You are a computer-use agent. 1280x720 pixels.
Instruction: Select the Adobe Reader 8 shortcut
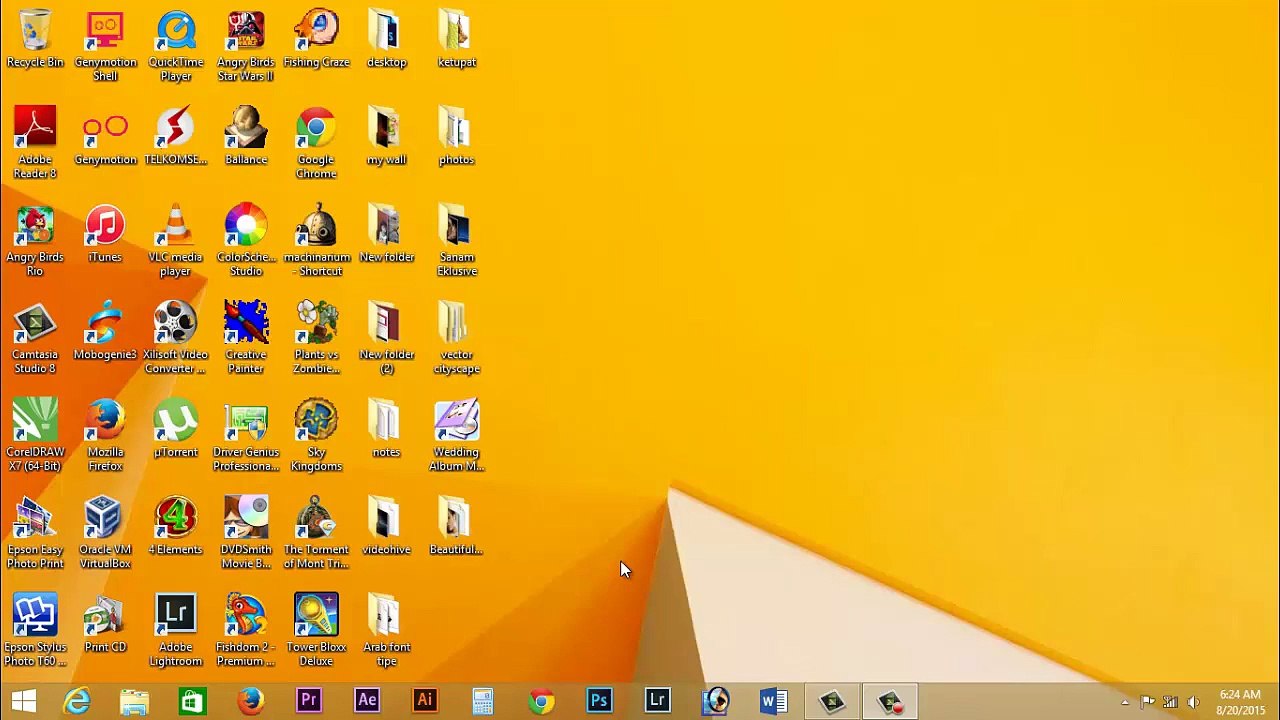pos(35,144)
